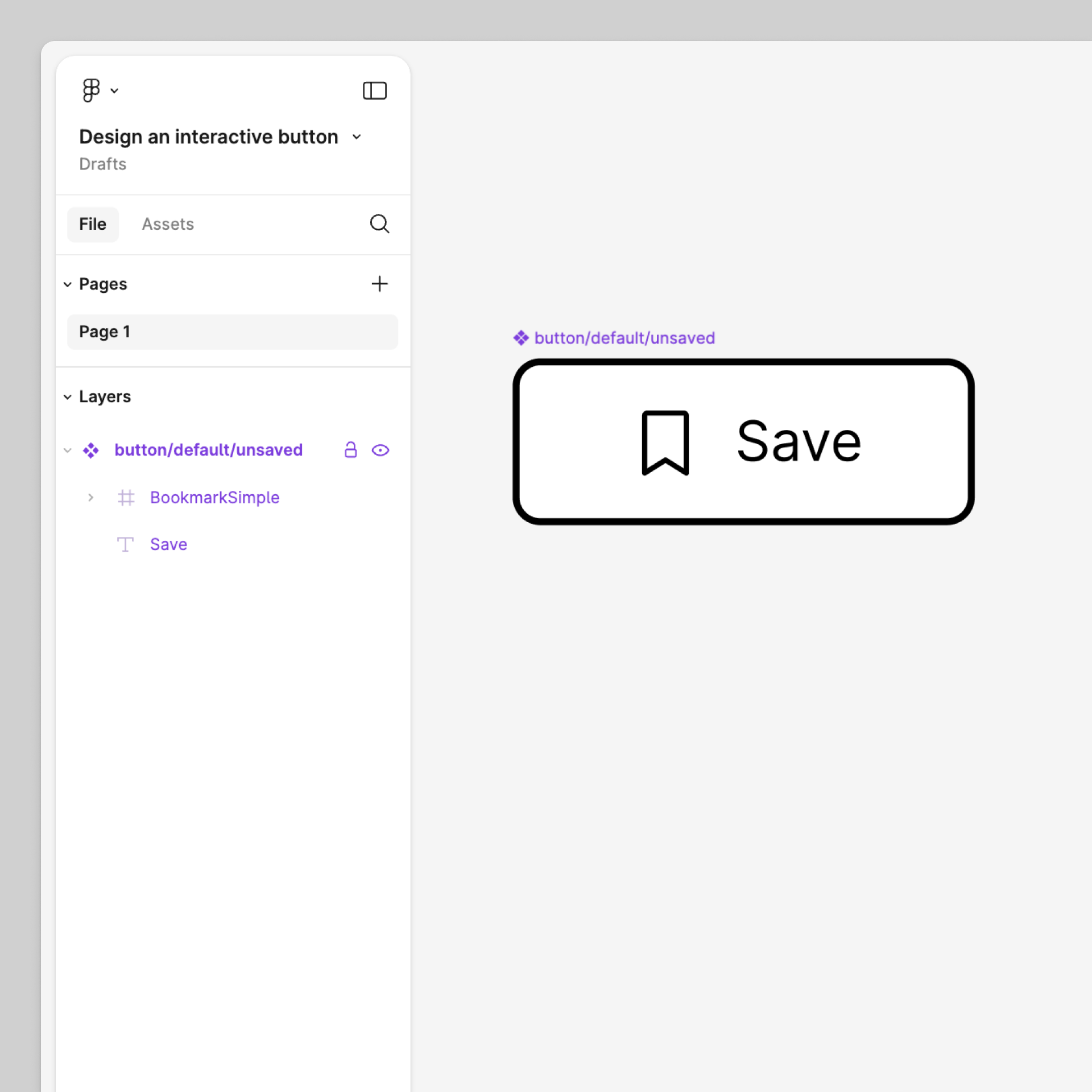This screenshot has width=1092, height=1092.
Task: Expand the BookmarkSimple layer group
Action: 92,497
